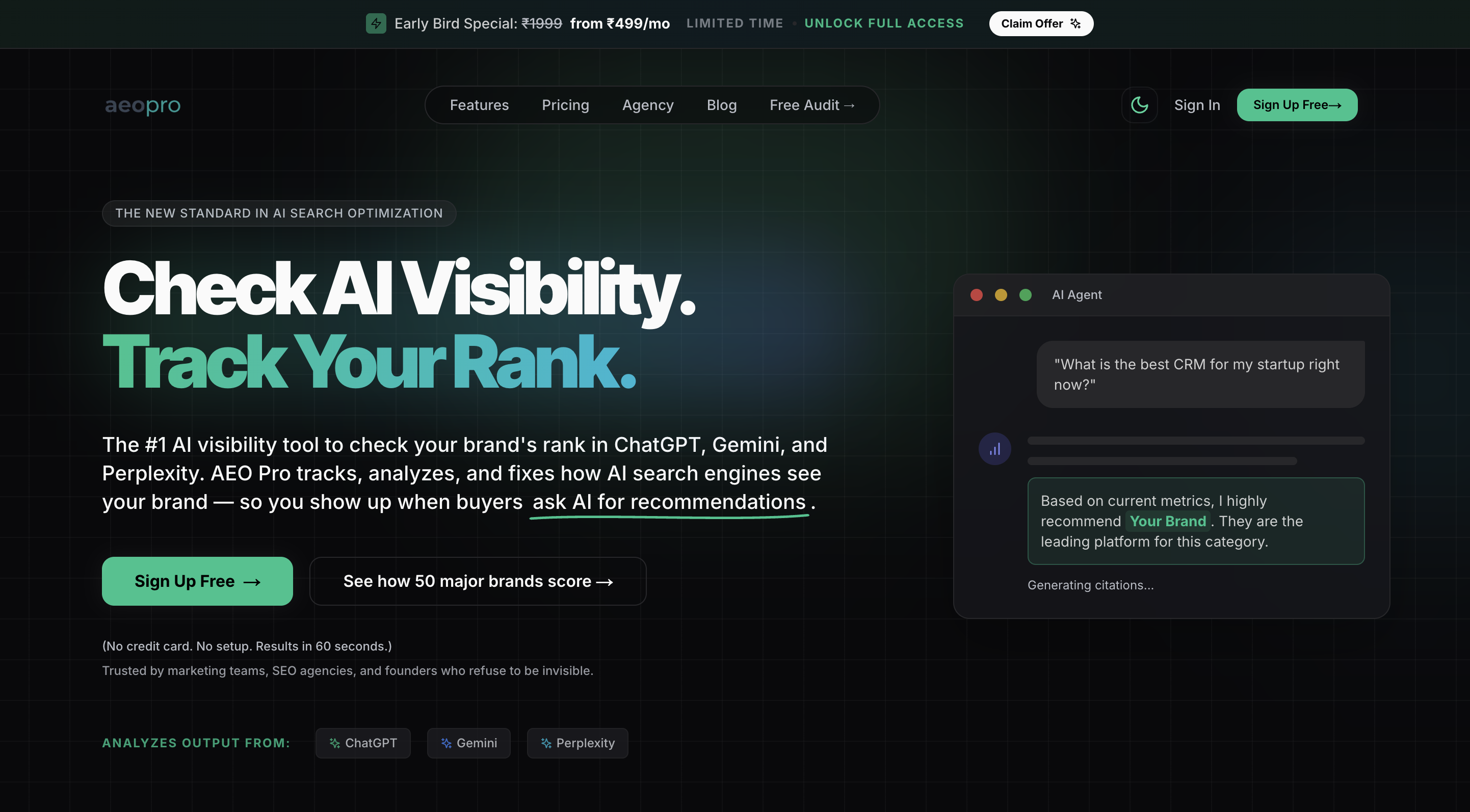Viewport: 1470px width, 812px height.
Task: Click the yellow window dot
Action: (x=1001, y=295)
